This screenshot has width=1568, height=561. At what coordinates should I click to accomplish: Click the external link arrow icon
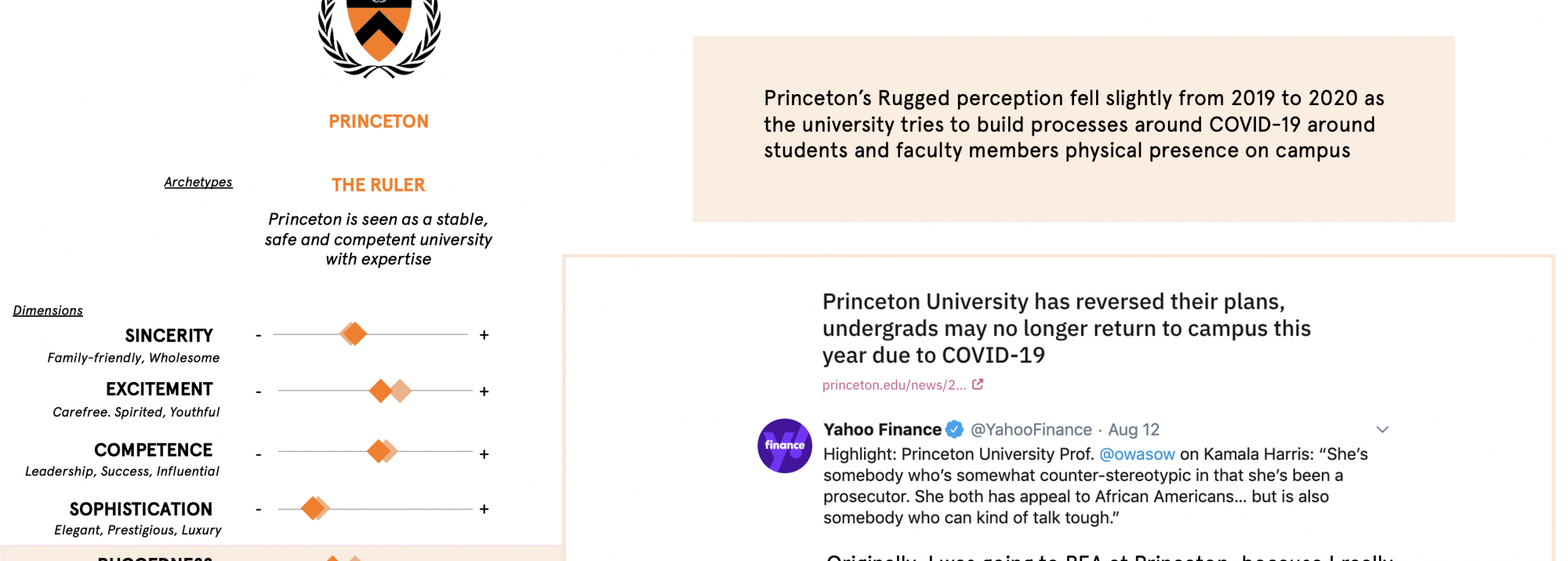978,384
